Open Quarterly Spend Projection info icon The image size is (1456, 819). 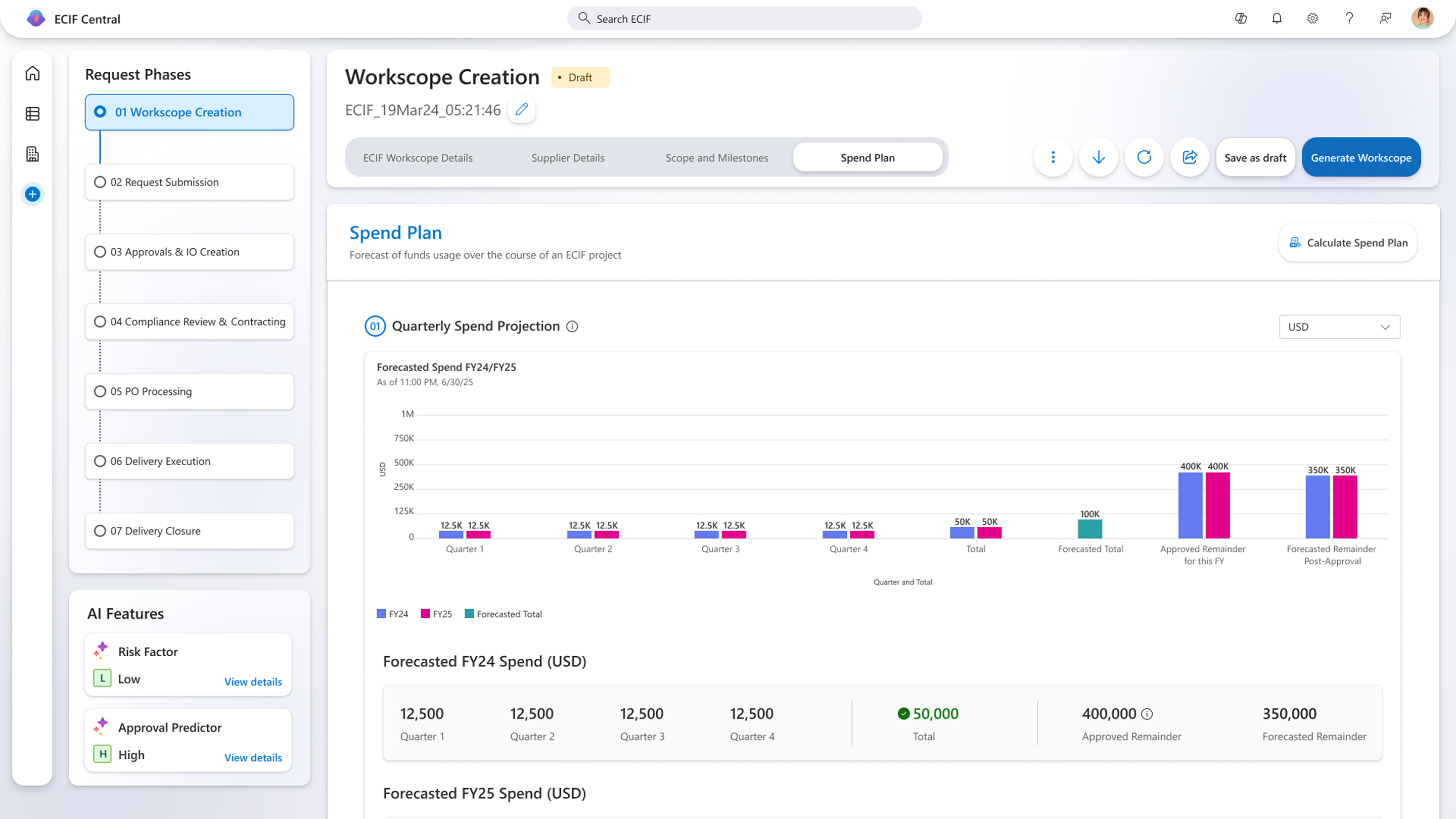[572, 327]
